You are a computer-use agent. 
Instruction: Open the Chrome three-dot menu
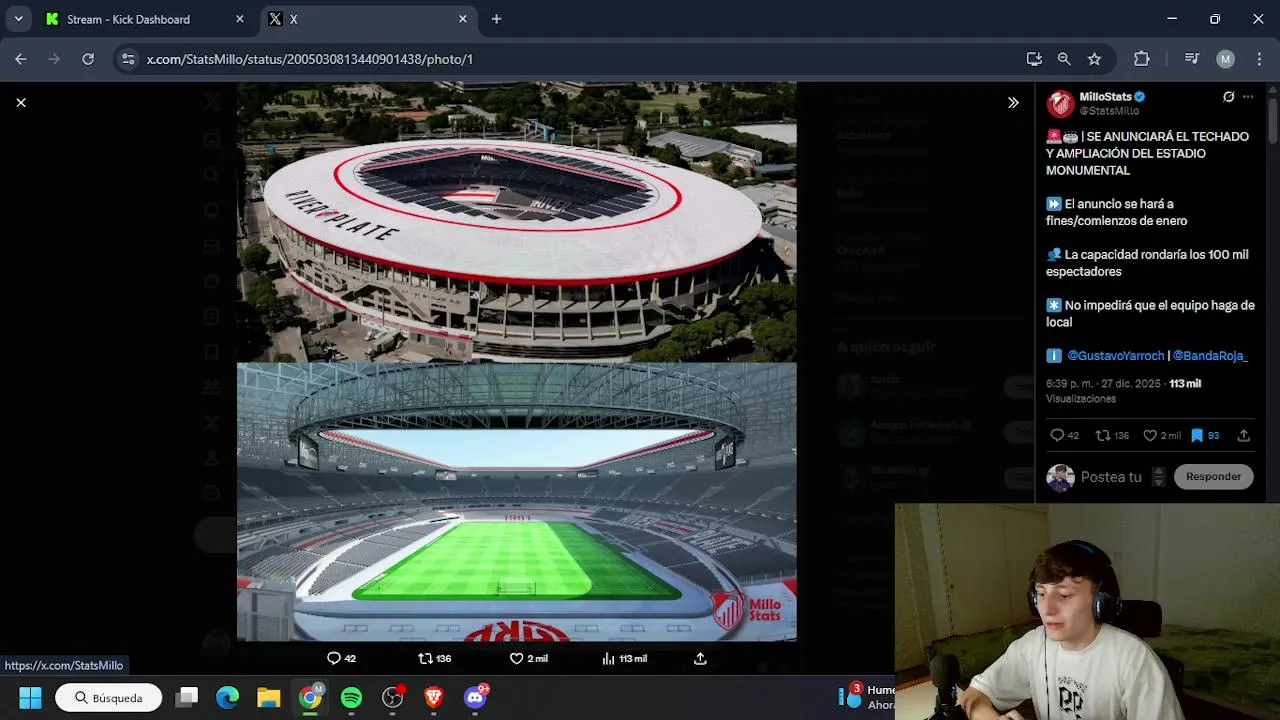[1258, 59]
